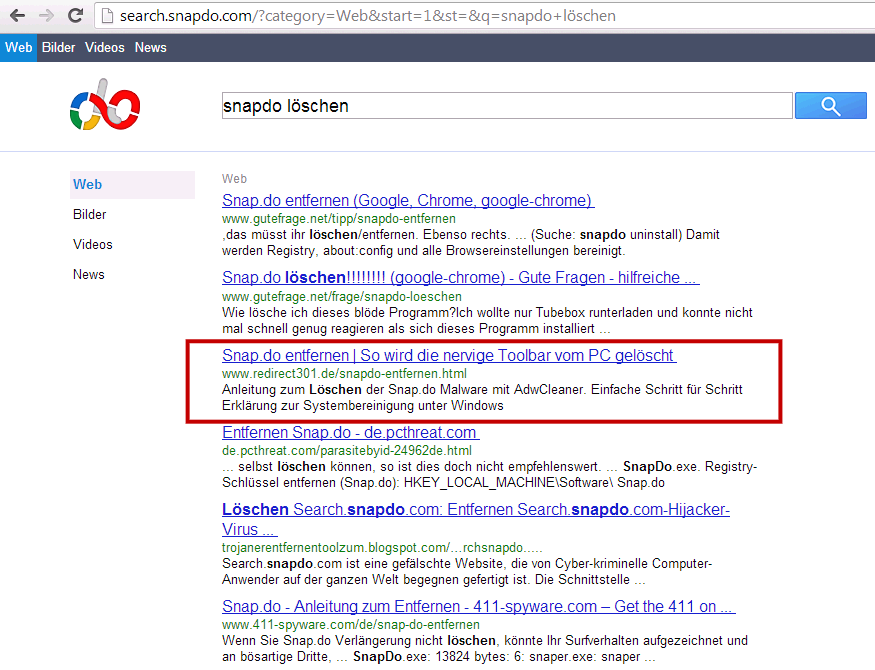Choose Bilder in the left sidebar

[89, 214]
